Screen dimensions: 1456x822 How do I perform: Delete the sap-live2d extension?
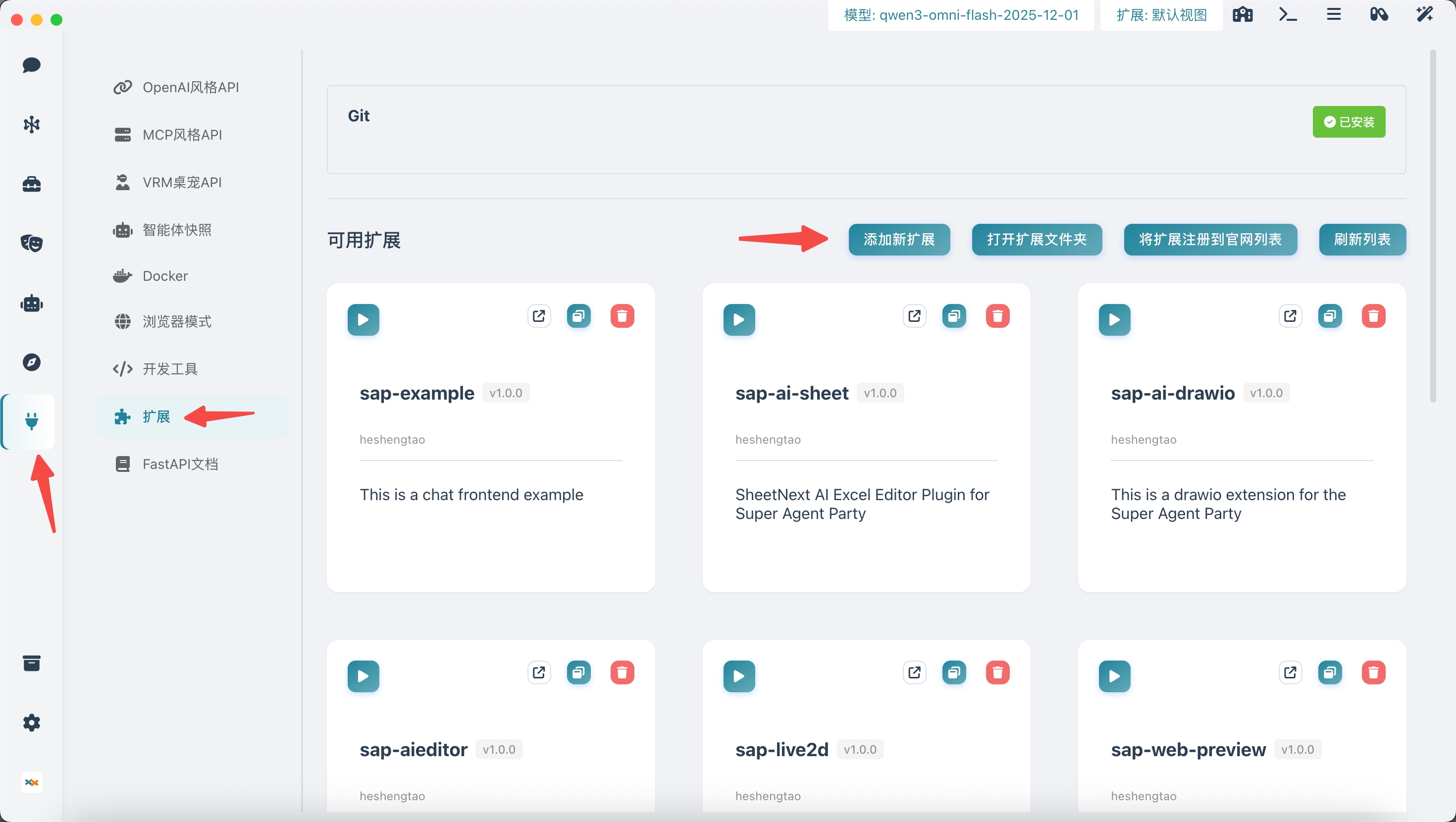point(997,673)
